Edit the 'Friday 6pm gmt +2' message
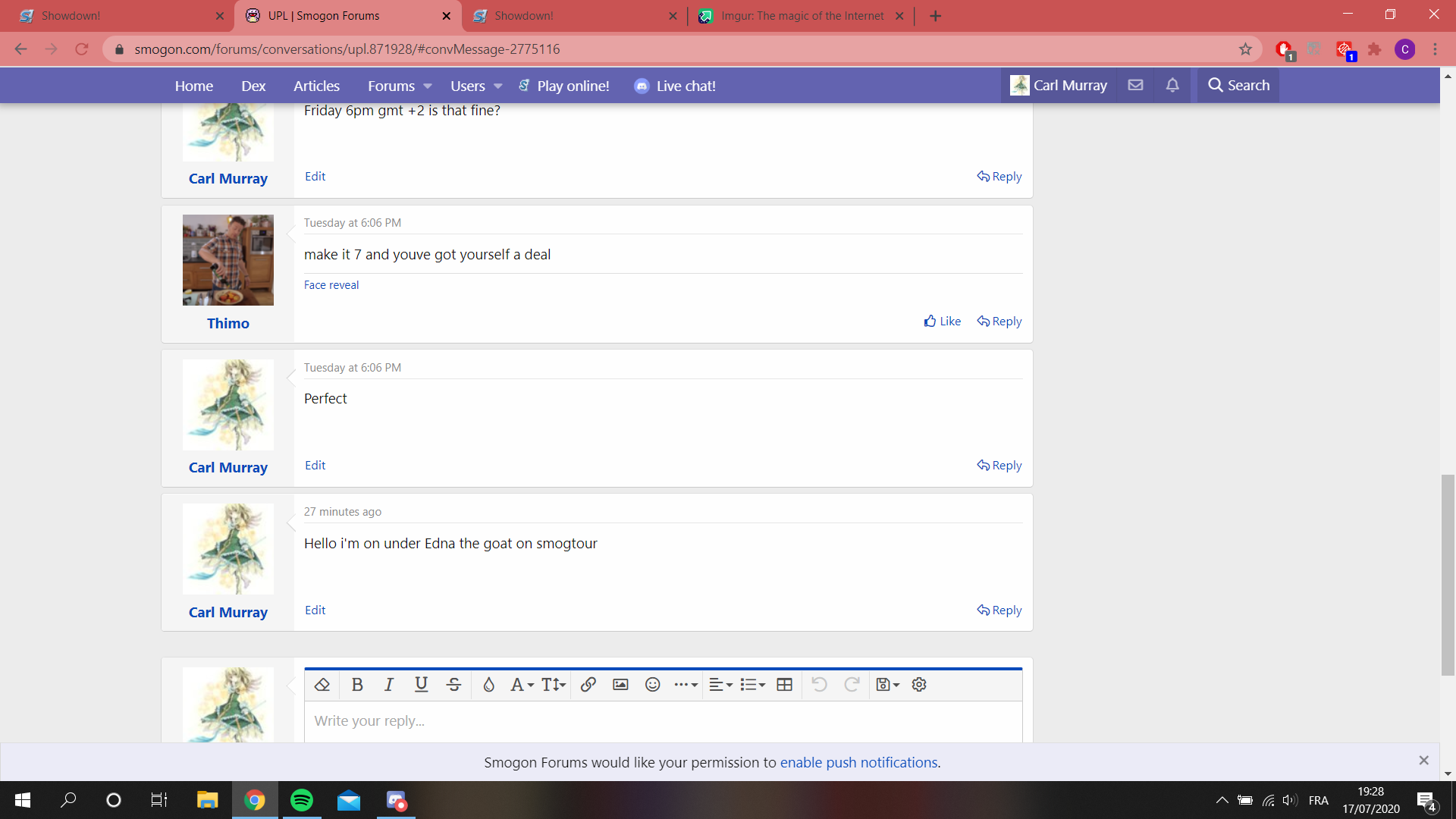1456x819 pixels. (315, 176)
